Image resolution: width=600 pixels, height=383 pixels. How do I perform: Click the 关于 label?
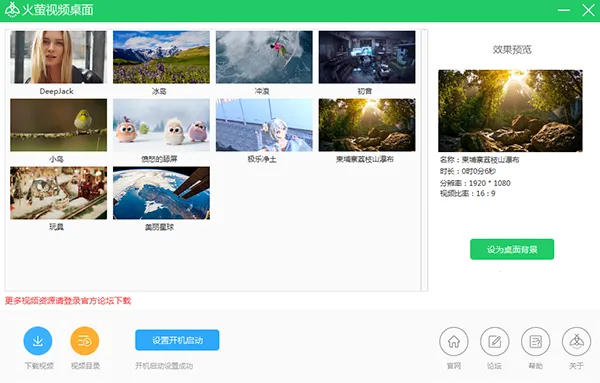[576, 366]
